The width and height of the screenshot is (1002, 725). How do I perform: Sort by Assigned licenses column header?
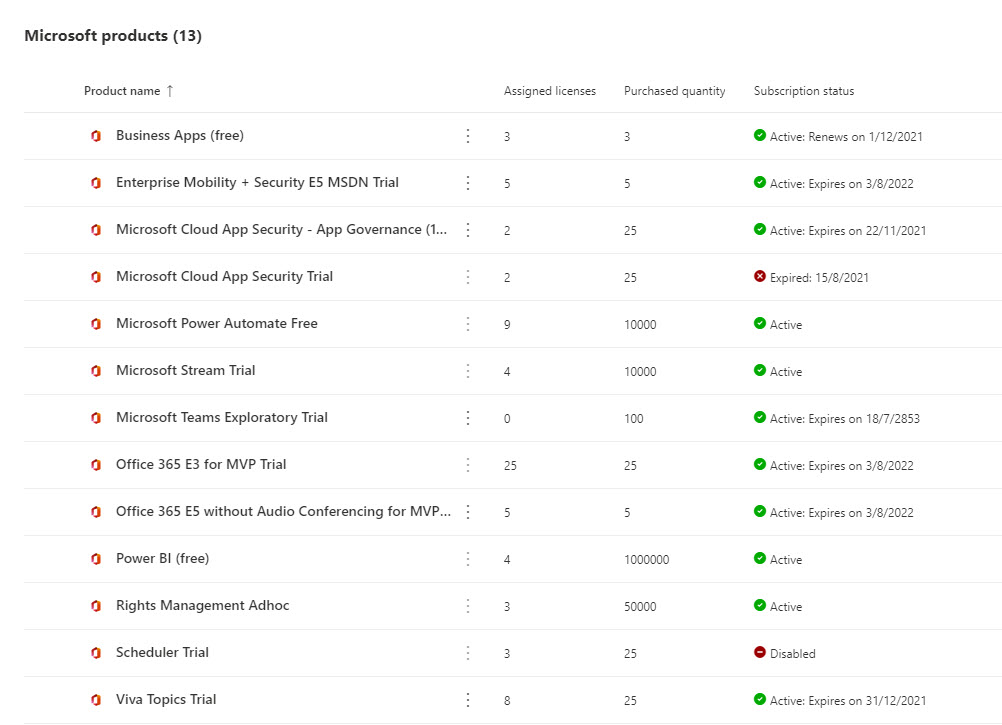pyautogui.click(x=550, y=91)
